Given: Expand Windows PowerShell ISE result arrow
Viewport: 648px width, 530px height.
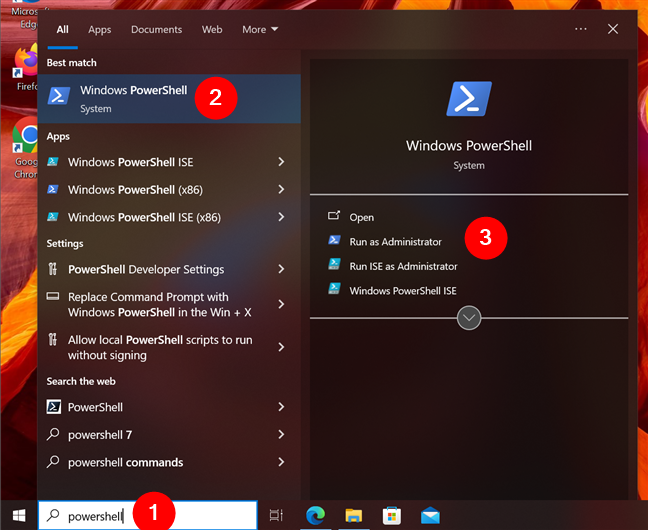Looking at the screenshot, I should pos(281,162).
